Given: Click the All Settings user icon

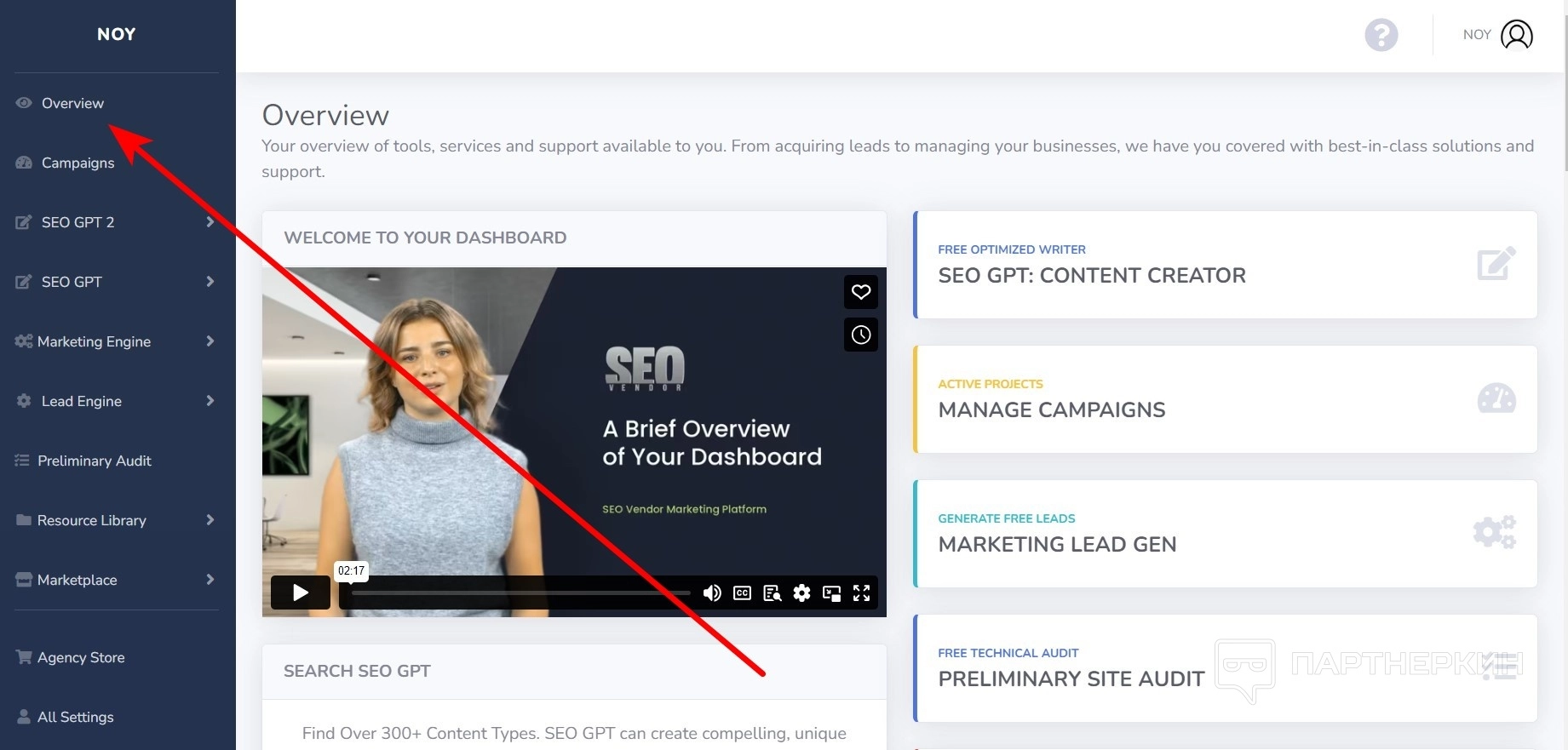Looking at the screenshot, I should coord(24,717).
